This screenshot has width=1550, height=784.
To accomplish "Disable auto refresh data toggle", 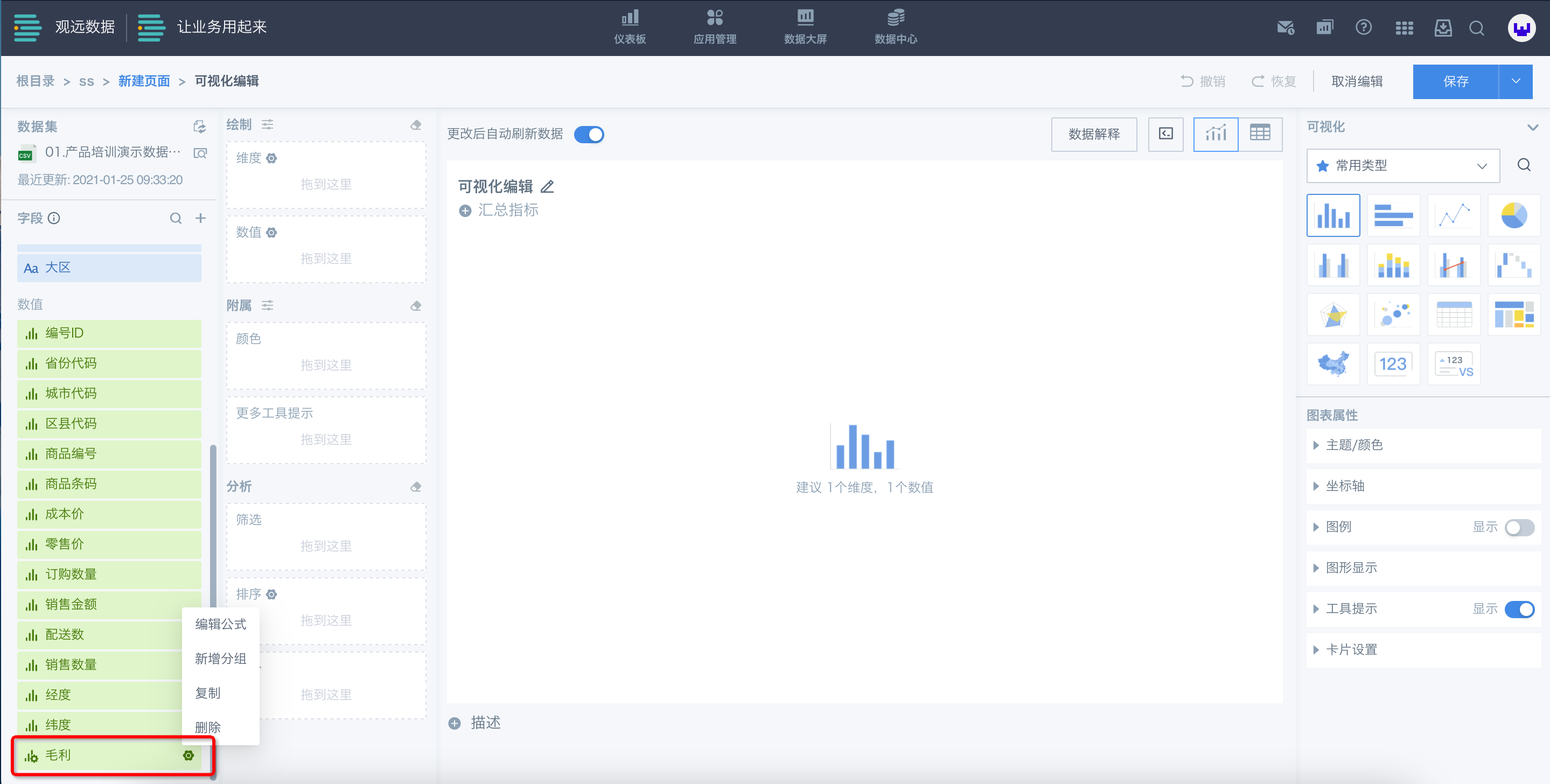I will click(x=589, y=134).
